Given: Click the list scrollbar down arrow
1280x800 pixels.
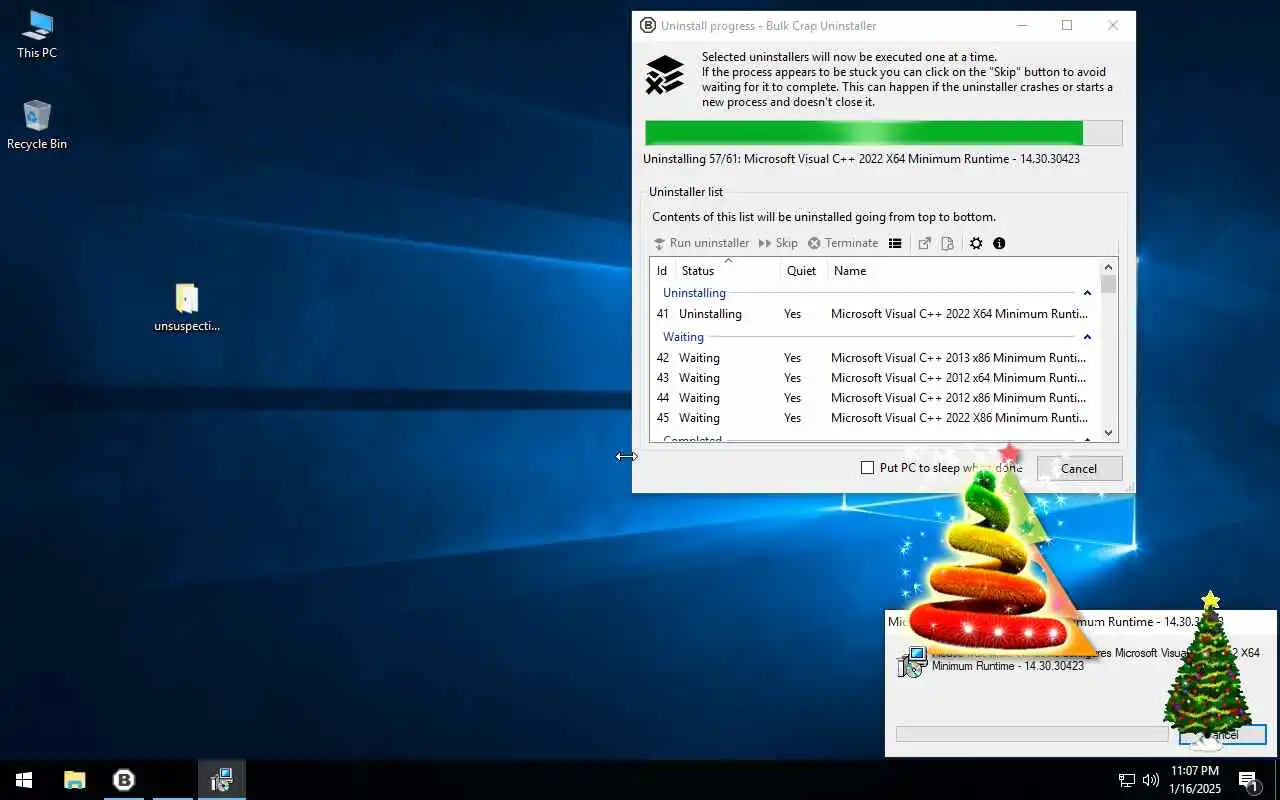Looking at the screenshot, I should click(x=1108, y=433).
